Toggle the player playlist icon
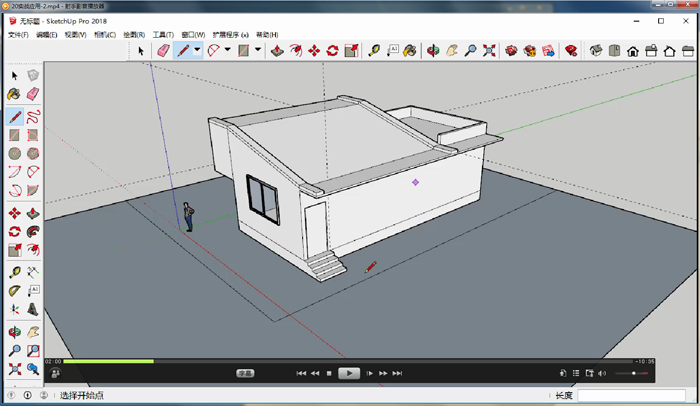Image resolution: width=700 pixels, height=406 pixels. pyautogui.click(x=576, y=373)
